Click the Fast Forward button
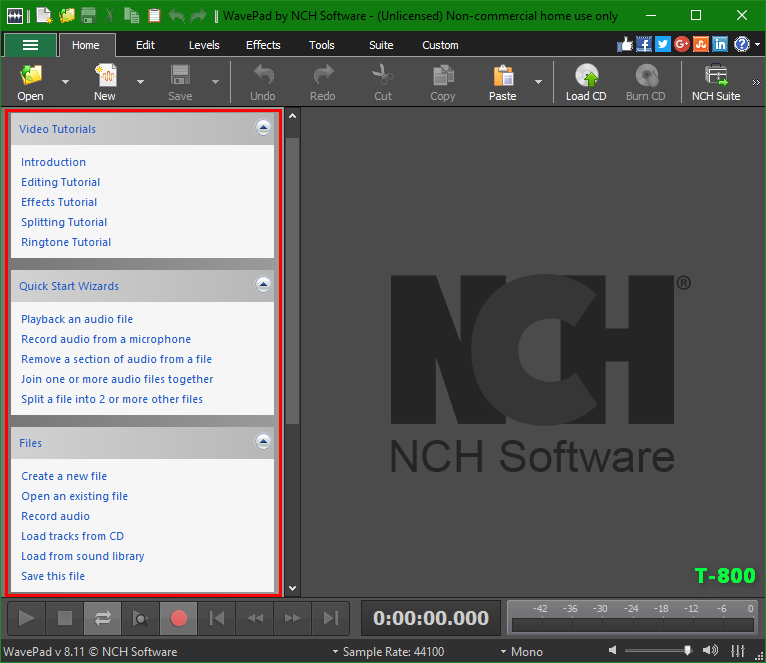Viewport: 766px width, 663px height. coord(293,619)
